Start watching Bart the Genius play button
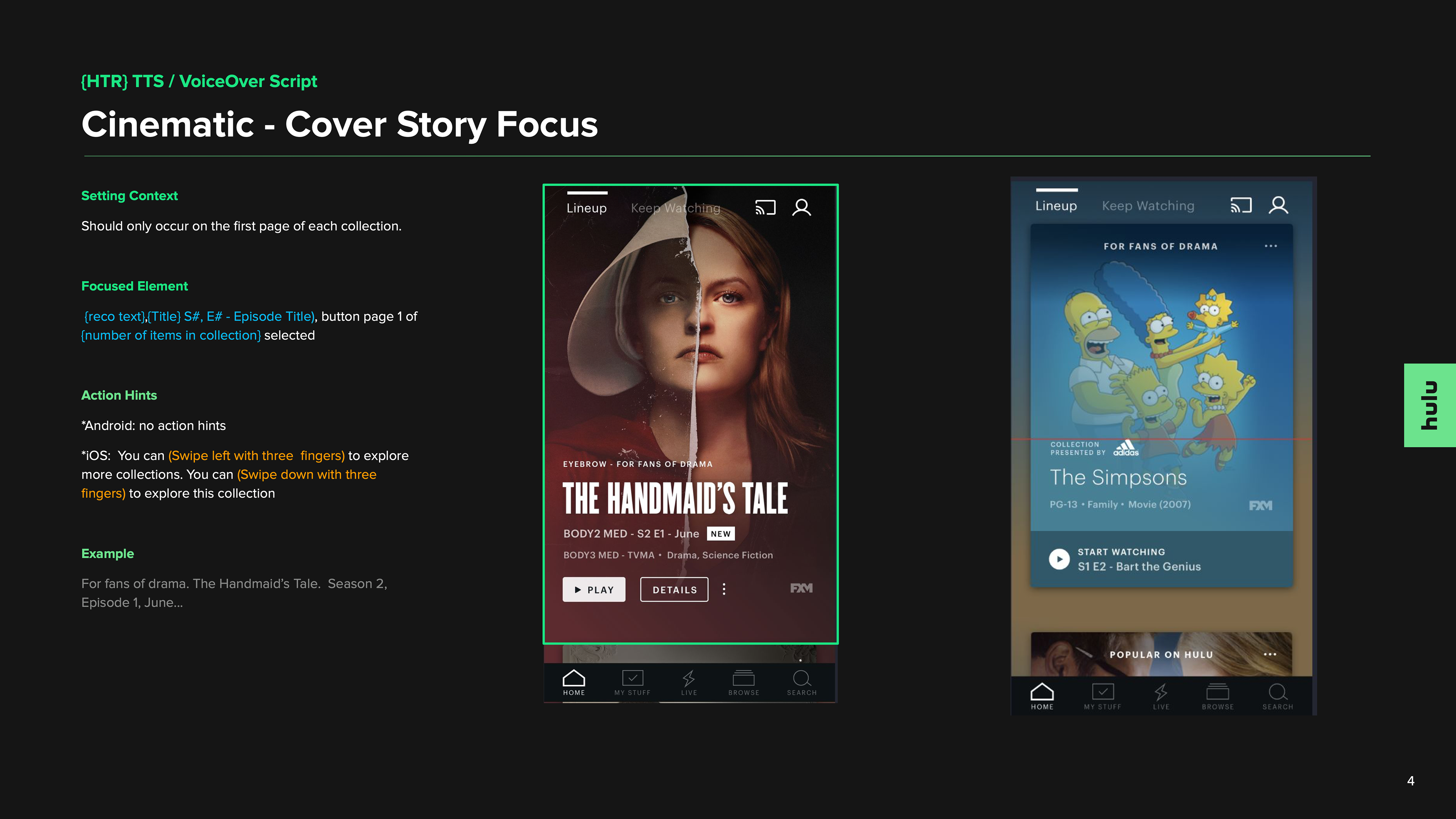The image size is (1456, 819). [x=1059, y=559]
